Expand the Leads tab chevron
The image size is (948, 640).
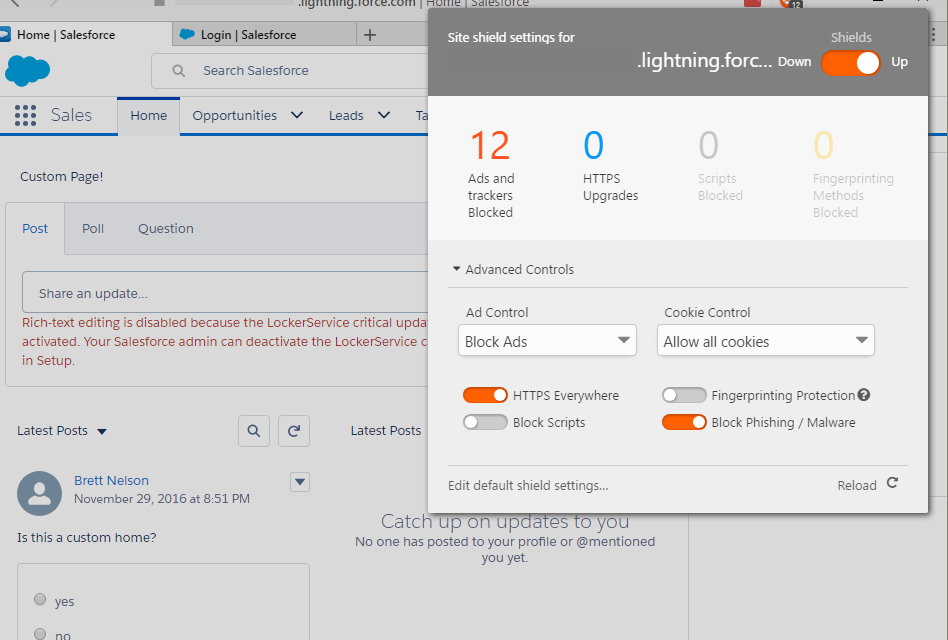[x=384, y=115]
